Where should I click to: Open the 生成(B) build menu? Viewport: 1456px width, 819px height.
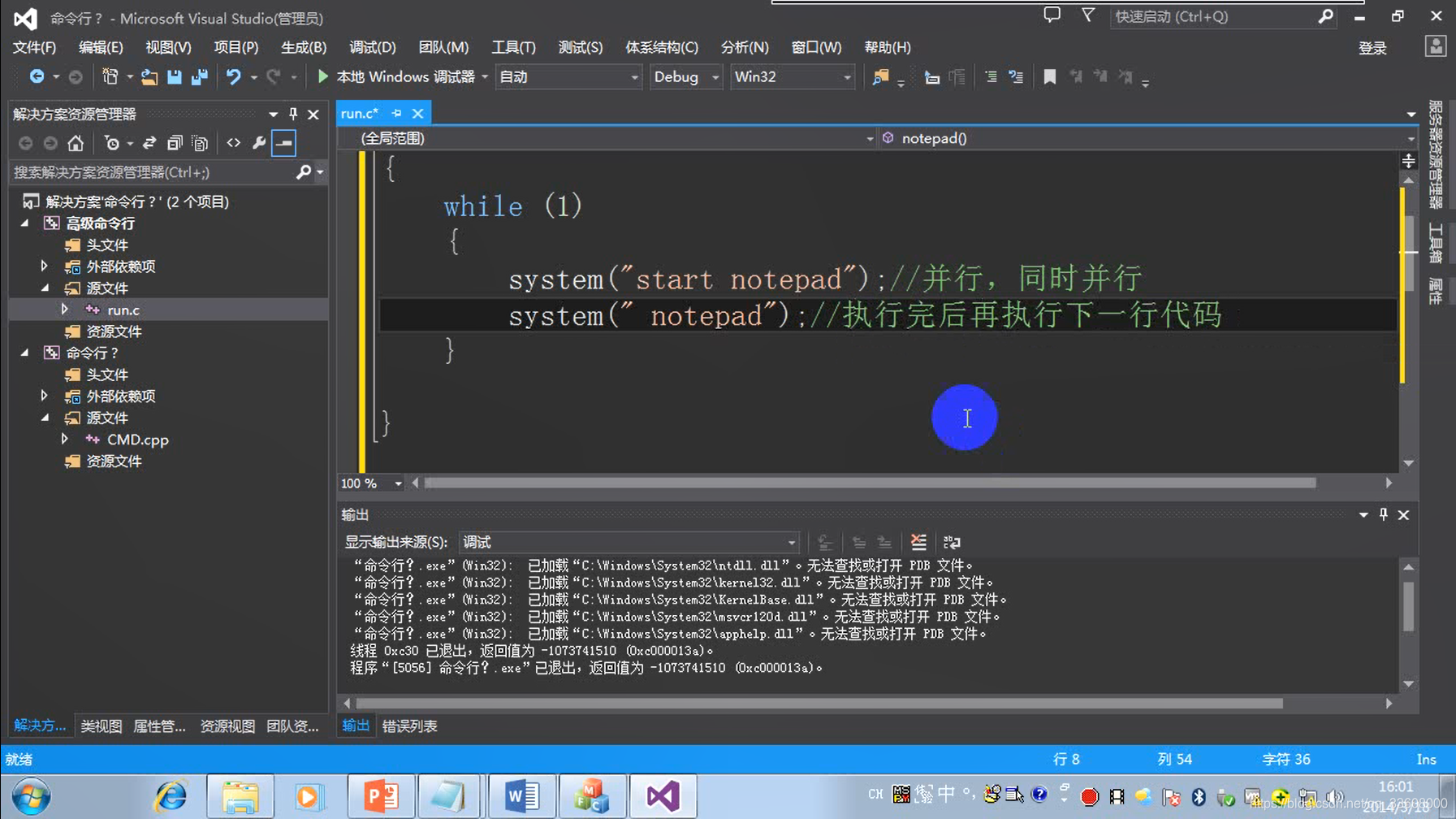pyautogui.click(x=304, y=47)
